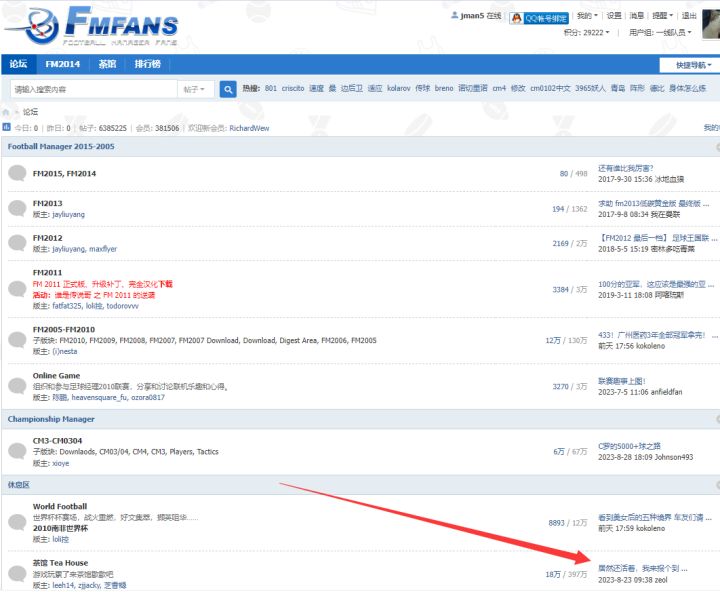Open moderator (i)nesta profile
The height and width of the screenshot is (592, 720).
pyautogui.click(x=65, y=352)
